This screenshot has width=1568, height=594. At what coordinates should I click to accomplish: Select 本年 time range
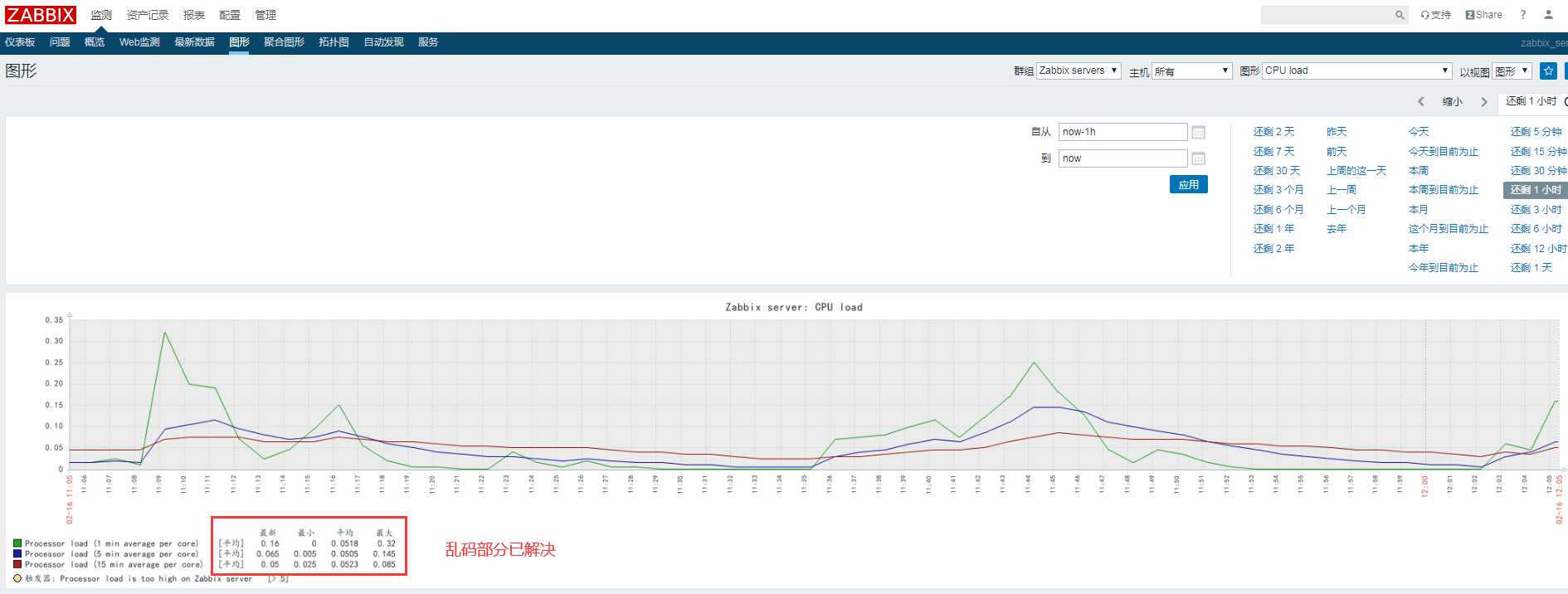point(1419,249)
